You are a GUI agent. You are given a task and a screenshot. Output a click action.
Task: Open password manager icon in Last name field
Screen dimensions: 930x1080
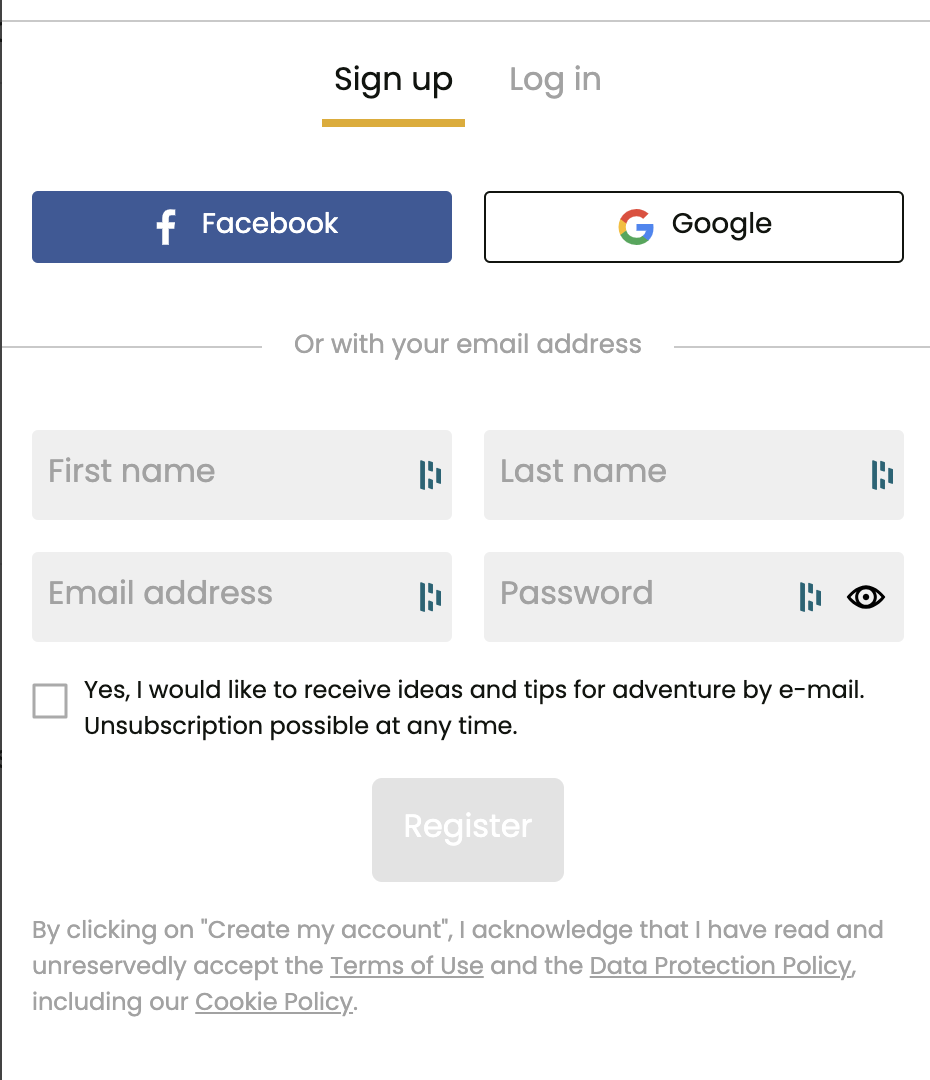pos(882,475)
